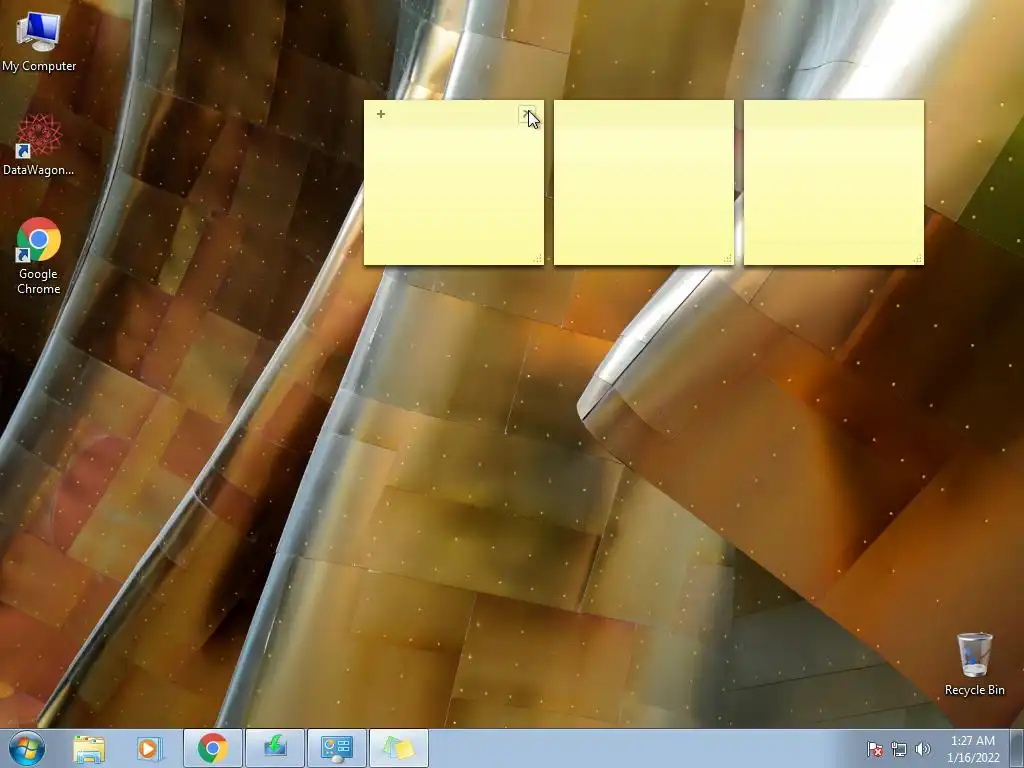1024x768 pixels.
Task: Select the middle sticky note
Action: pos(643,183)
